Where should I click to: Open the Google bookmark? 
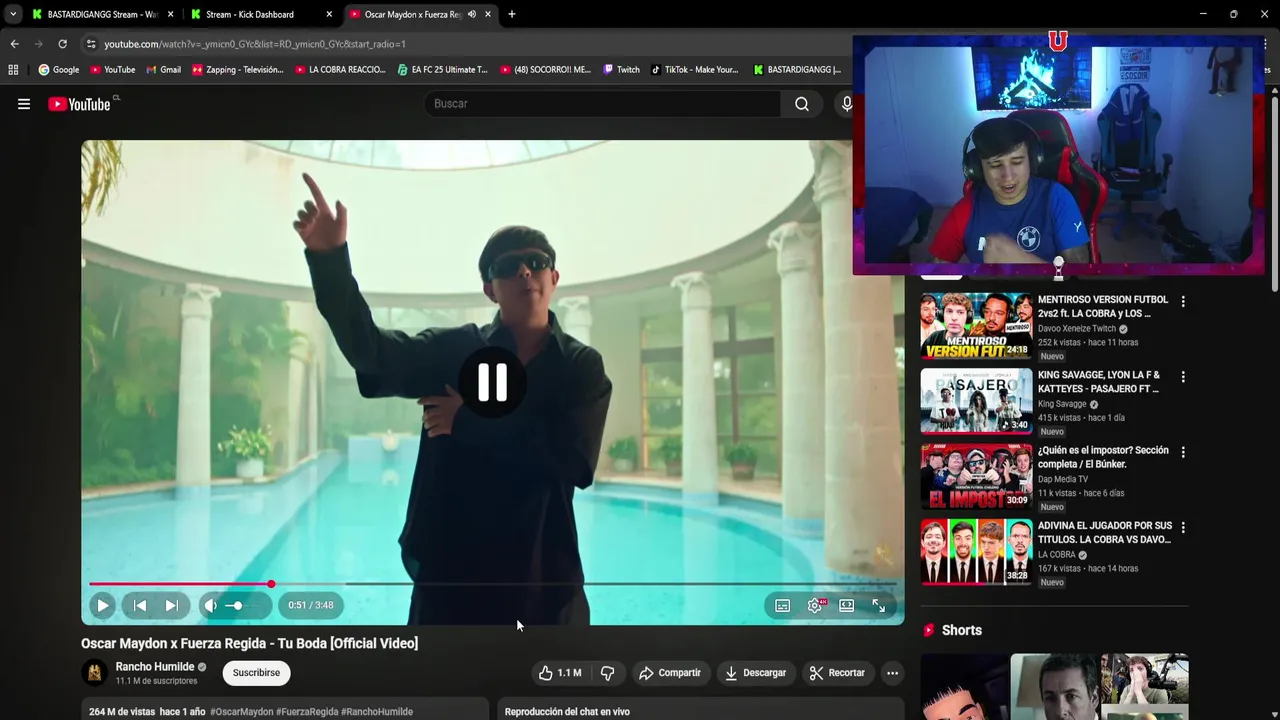coord(59,70)
